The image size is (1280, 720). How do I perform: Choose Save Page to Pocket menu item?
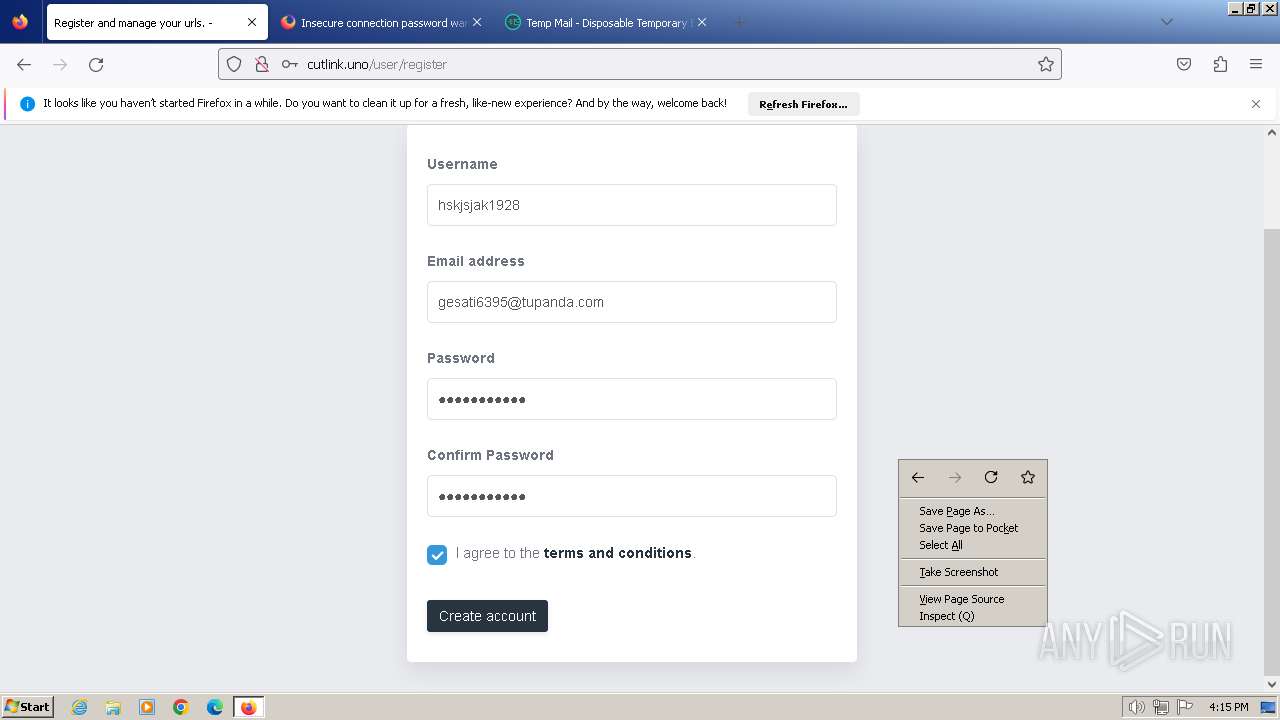pos(972,528)
